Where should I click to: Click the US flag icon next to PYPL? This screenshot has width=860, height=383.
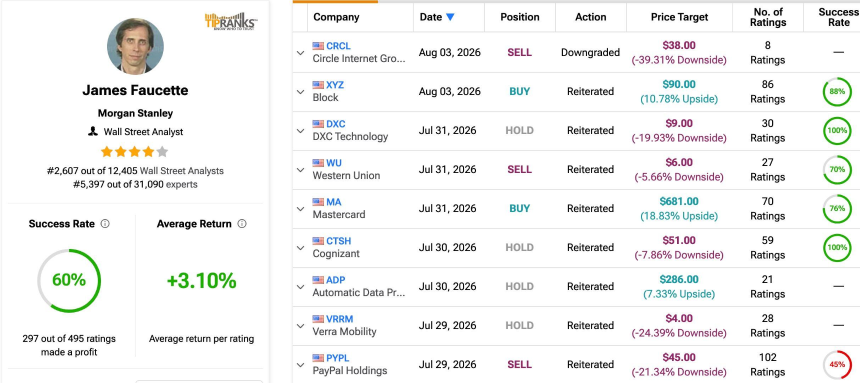coord(318,358)
